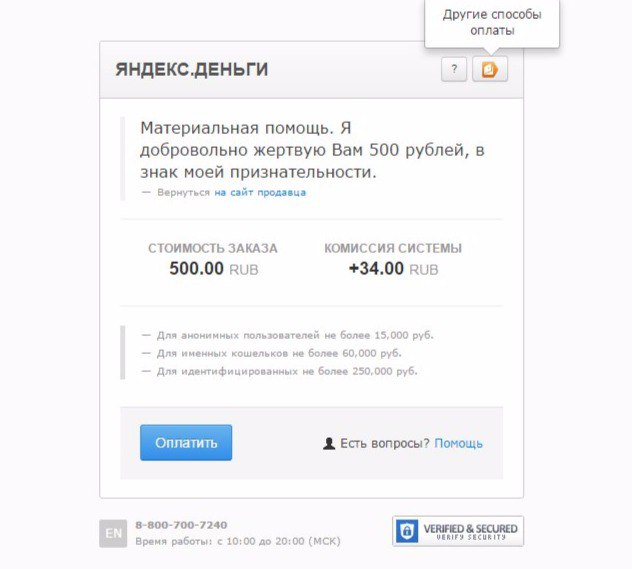Click the person icon beside Есть вопросы
Screen dimensions: 632x569
point(329,443)
